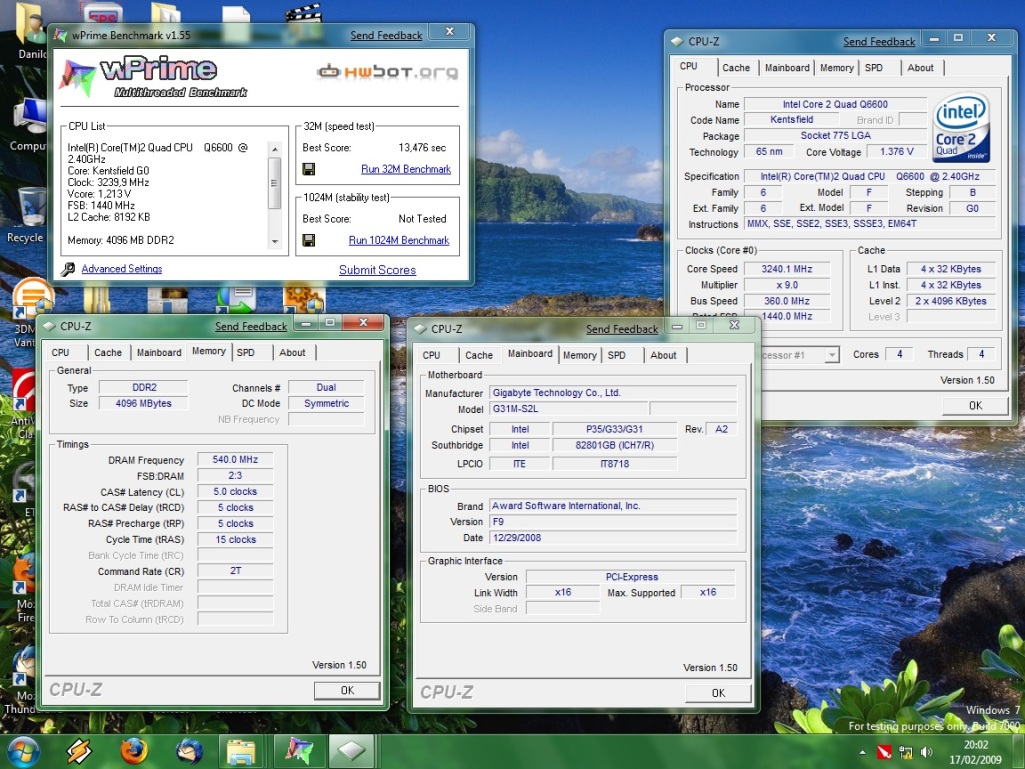Click the taskbar clock 20:02
This screenshot has width=1025, height=769.
(975, 745)
